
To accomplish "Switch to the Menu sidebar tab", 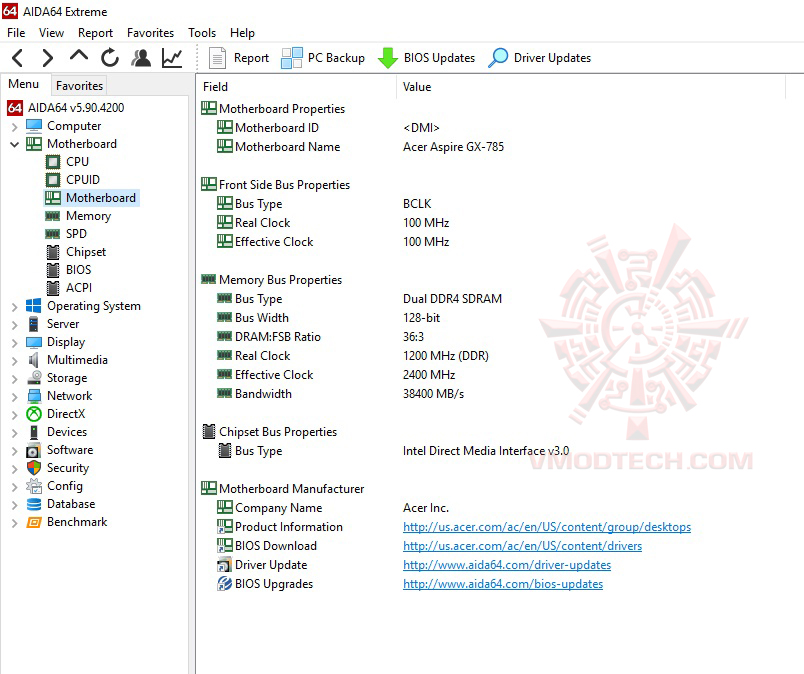I will pyautogui.click(x=24, y=84).
